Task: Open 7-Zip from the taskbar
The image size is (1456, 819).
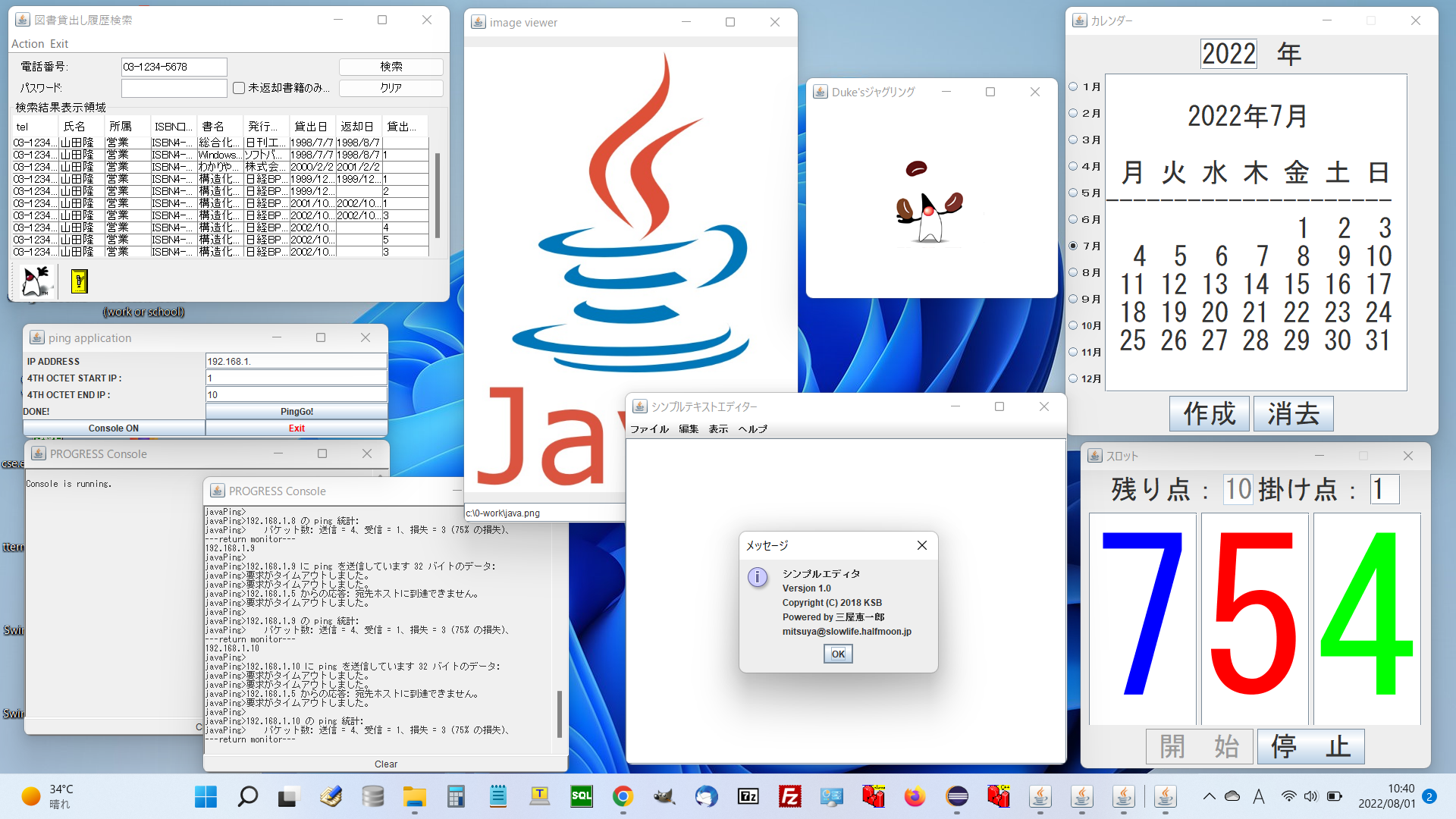Action: tap(748, 796)
